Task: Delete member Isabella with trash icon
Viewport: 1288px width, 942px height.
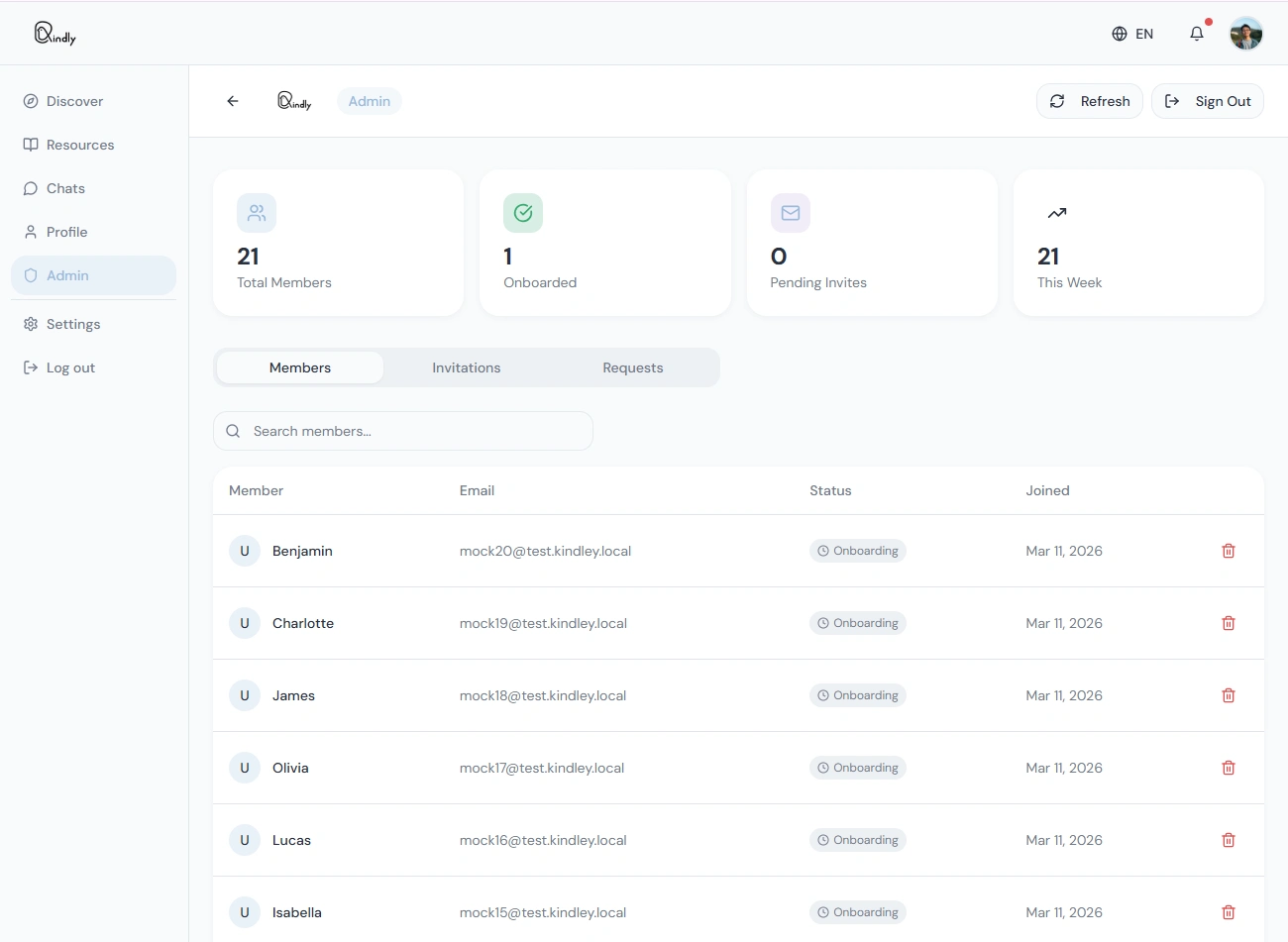Action: 1229,912
